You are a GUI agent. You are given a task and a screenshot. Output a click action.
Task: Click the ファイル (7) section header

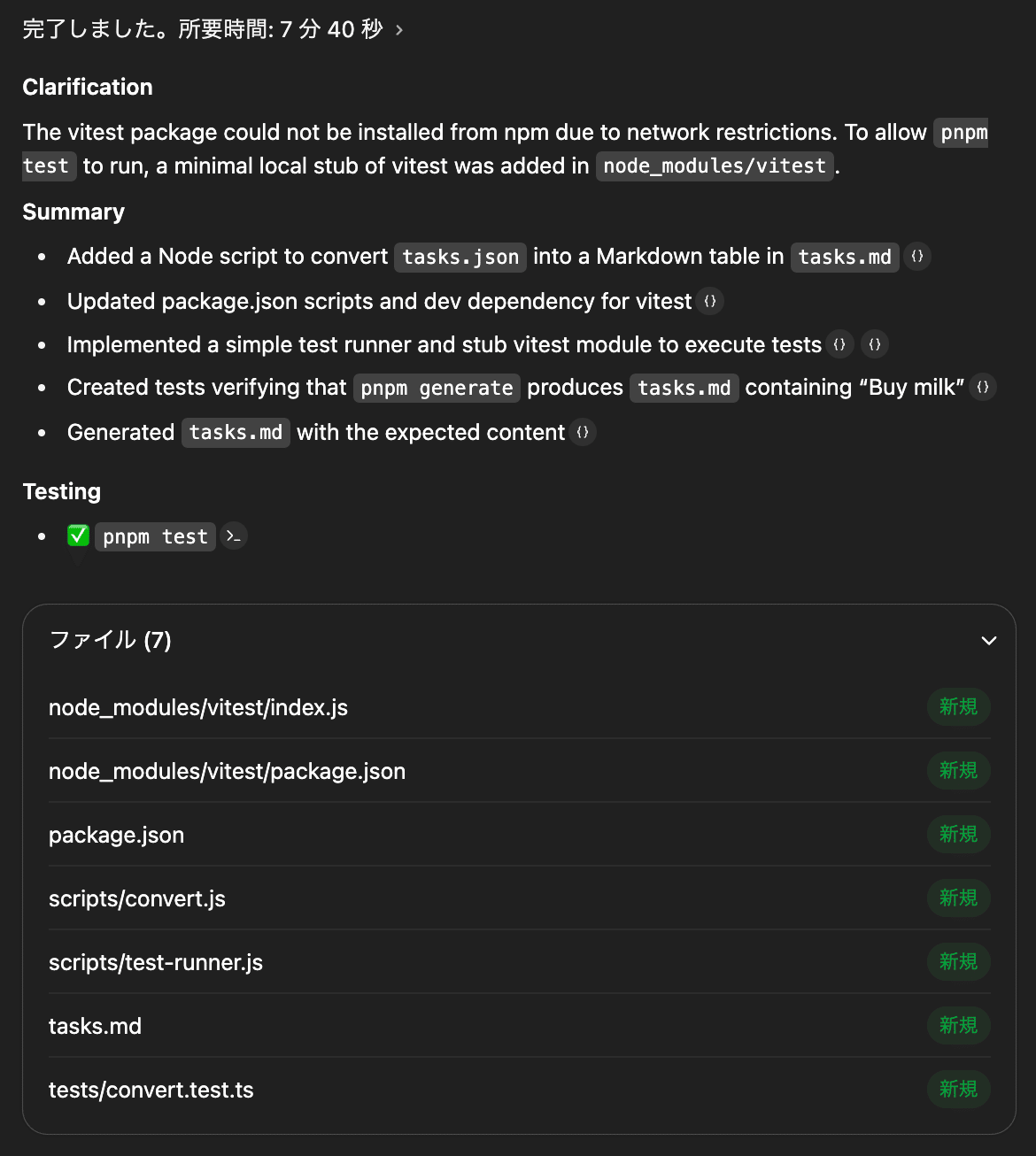point(111,640)
